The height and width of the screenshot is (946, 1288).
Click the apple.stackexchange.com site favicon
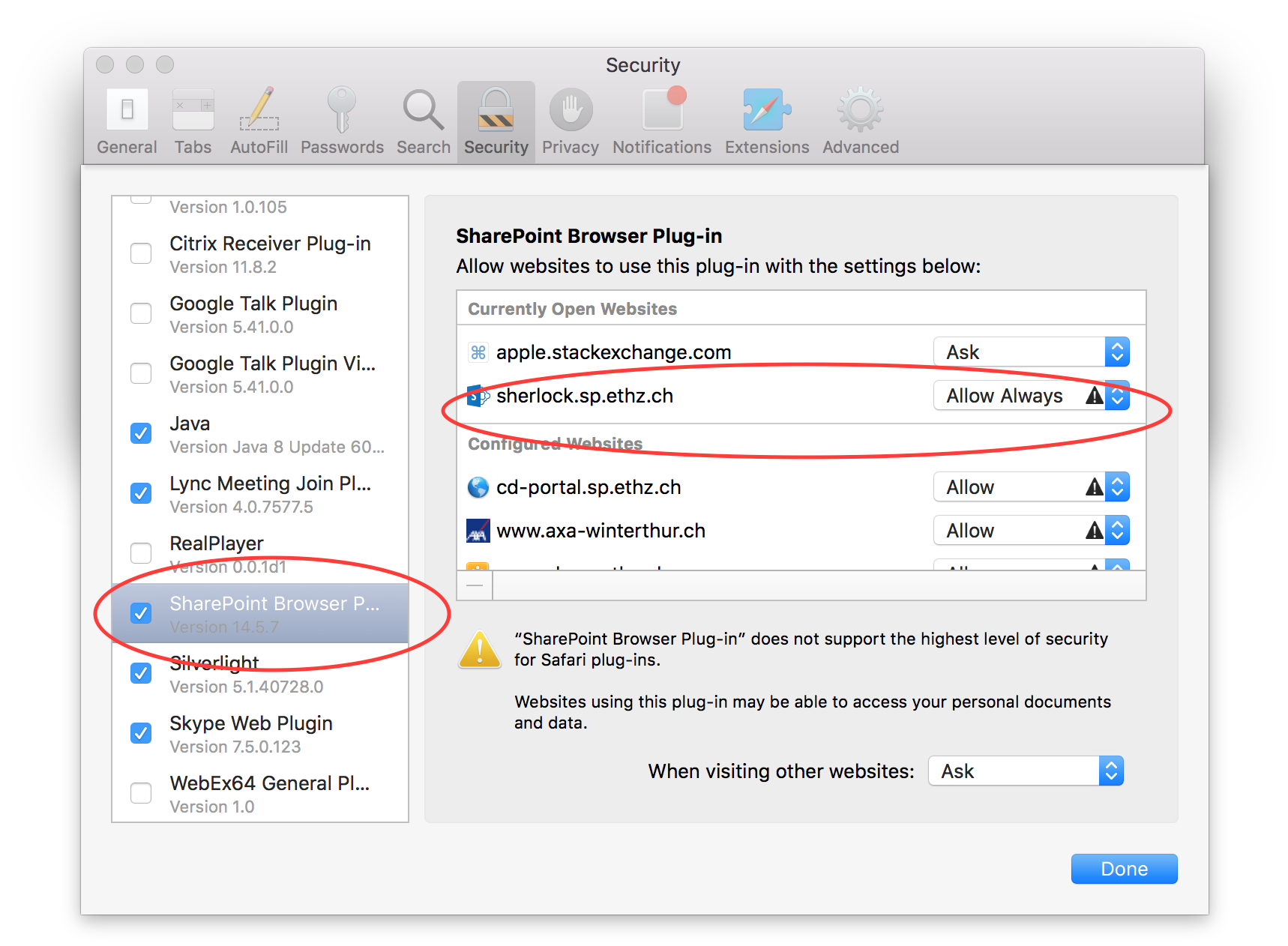tap(478, 352)
